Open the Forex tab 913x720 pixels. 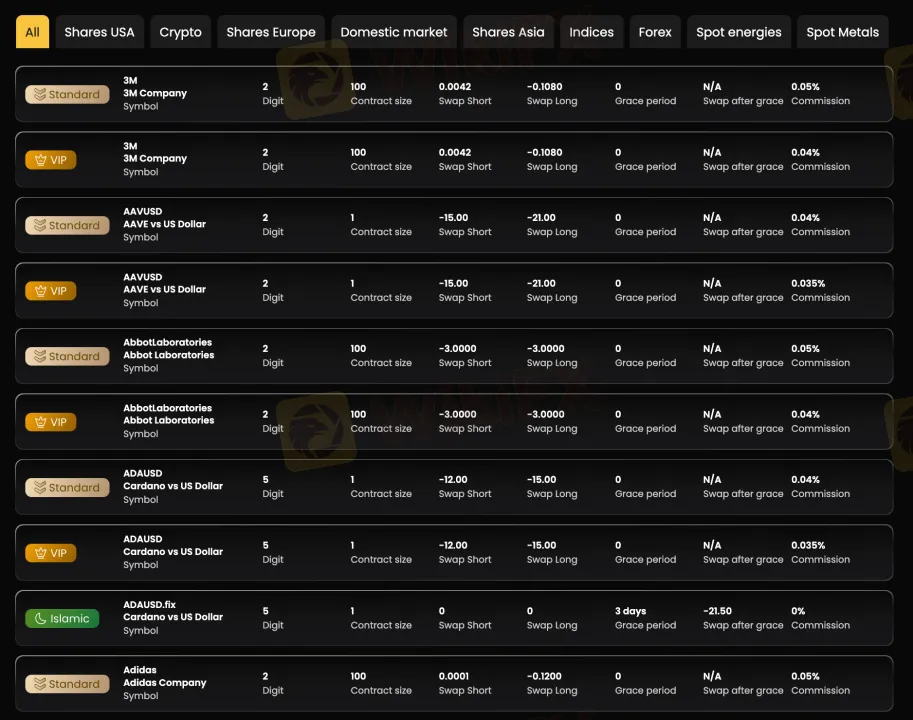pyautogui.click(x=655, y=32)
